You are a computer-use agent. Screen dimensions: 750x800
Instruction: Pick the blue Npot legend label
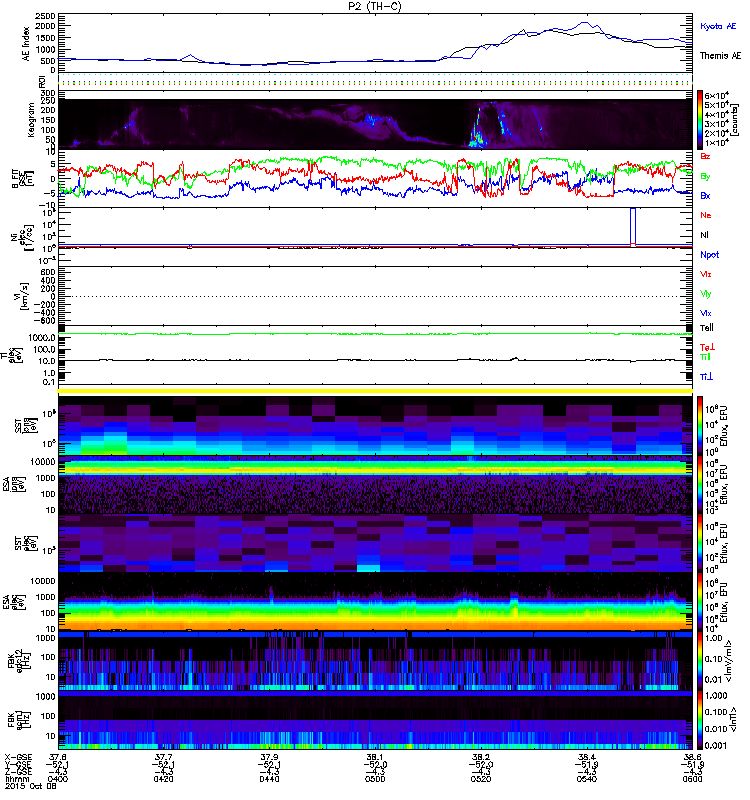(x=710, y=255)
